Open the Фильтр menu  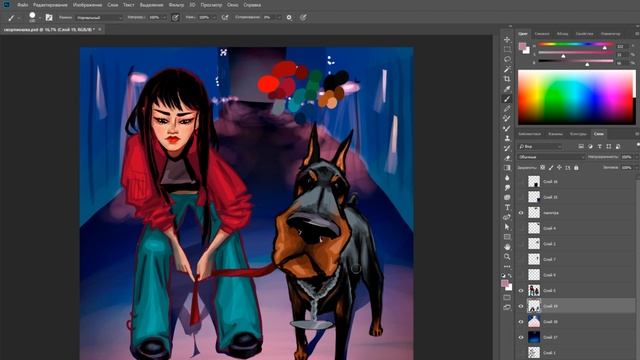[x=176, y=5]
